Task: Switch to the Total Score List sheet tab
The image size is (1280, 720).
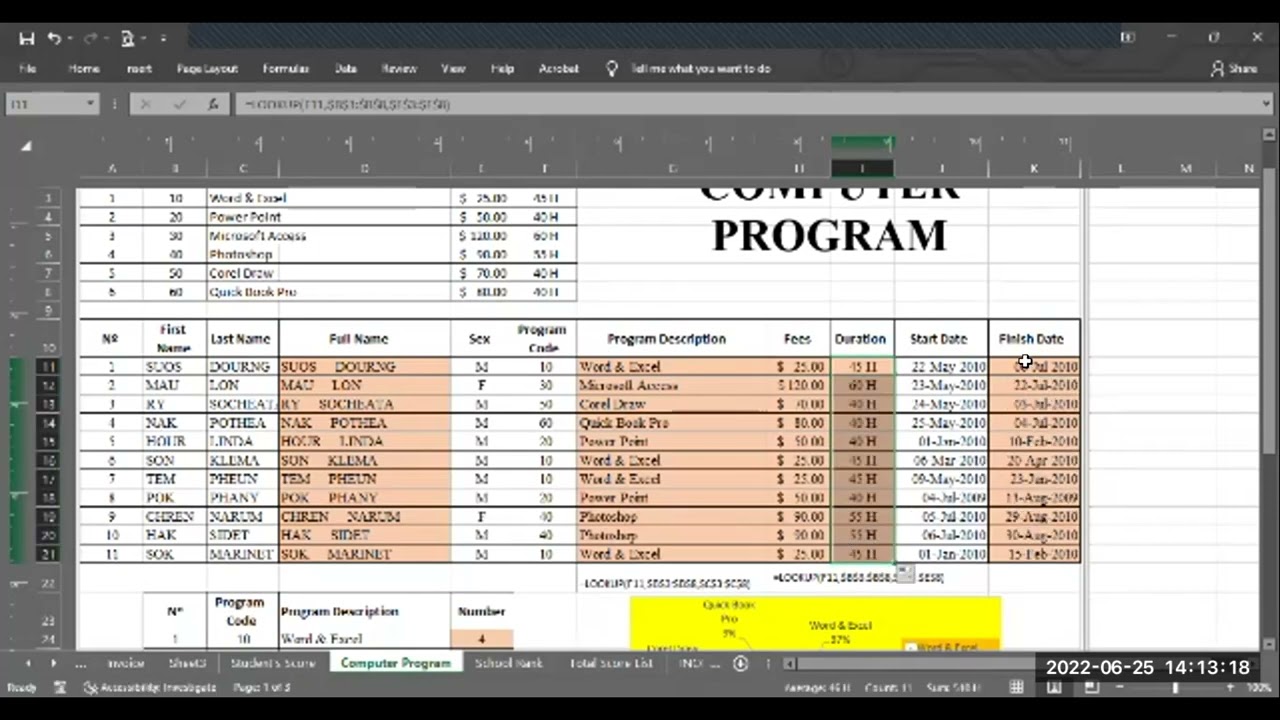Action: click(x=611, y=663)
